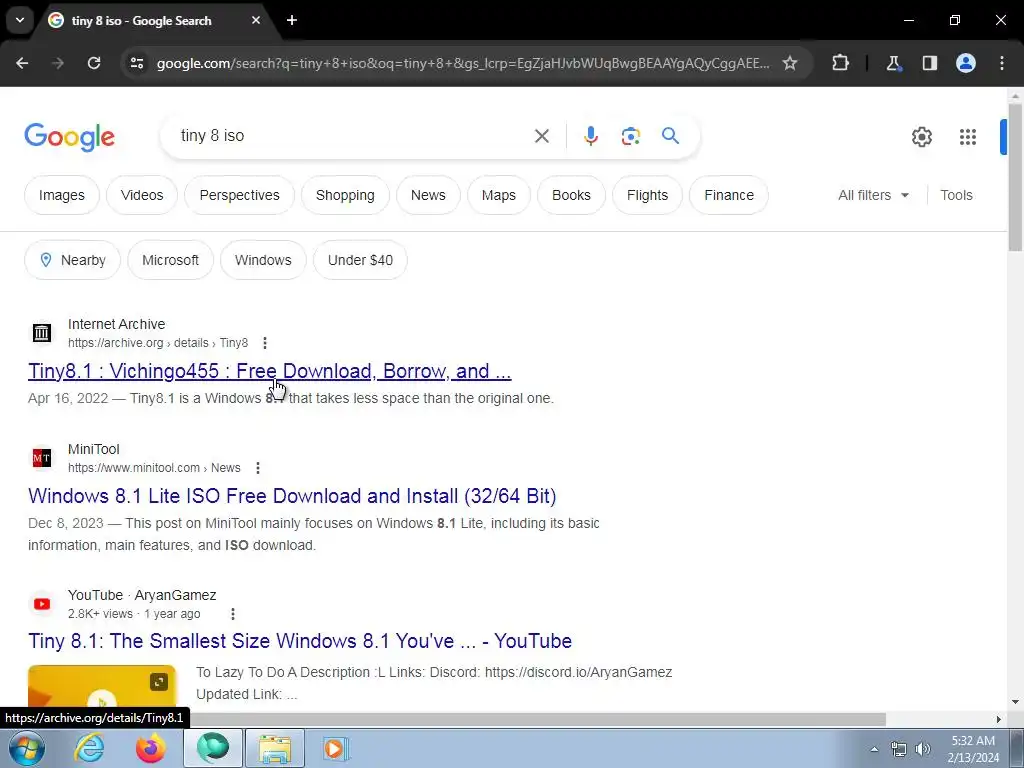Switch to News results
This screenshot has height=768, width=1024.
[x=428, y=195]
